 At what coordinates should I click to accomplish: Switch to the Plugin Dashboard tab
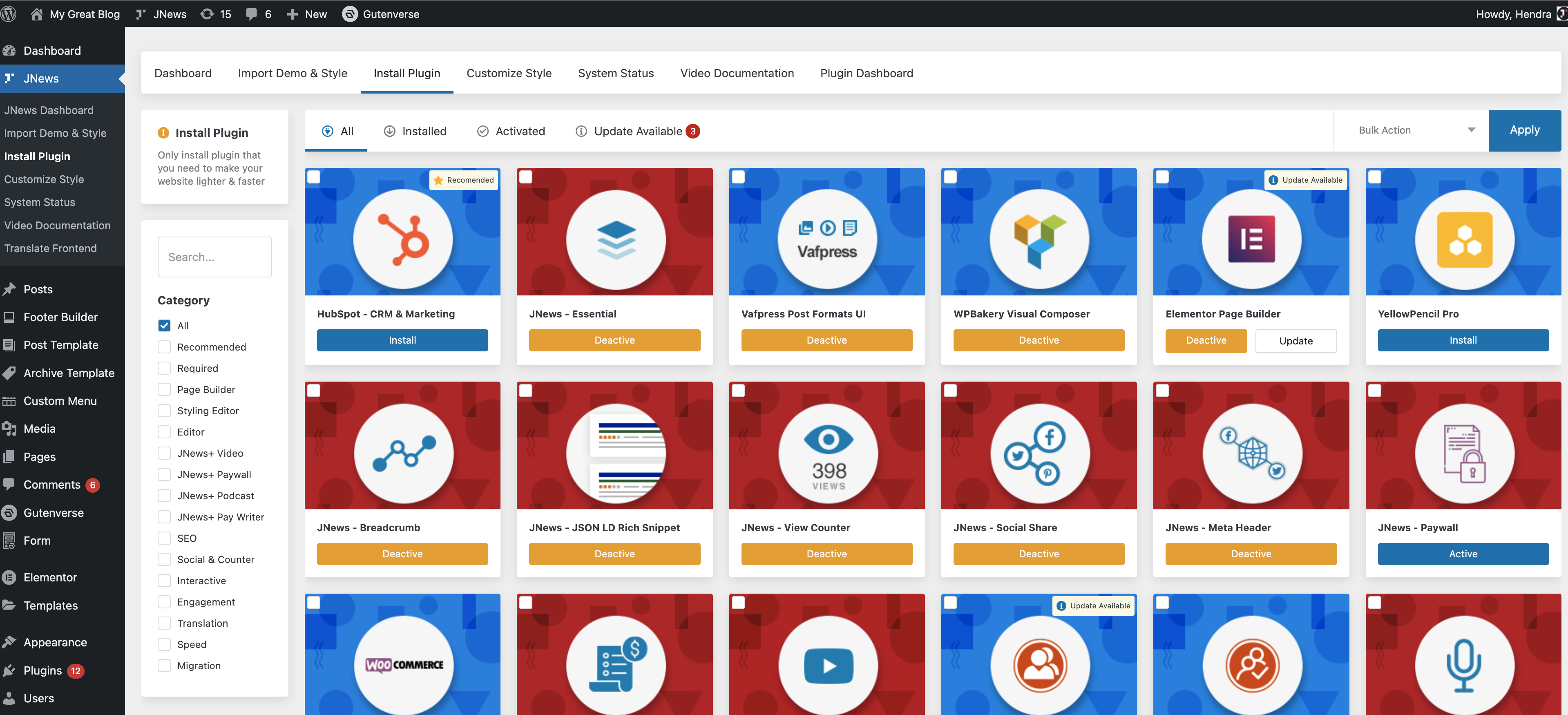867,73
